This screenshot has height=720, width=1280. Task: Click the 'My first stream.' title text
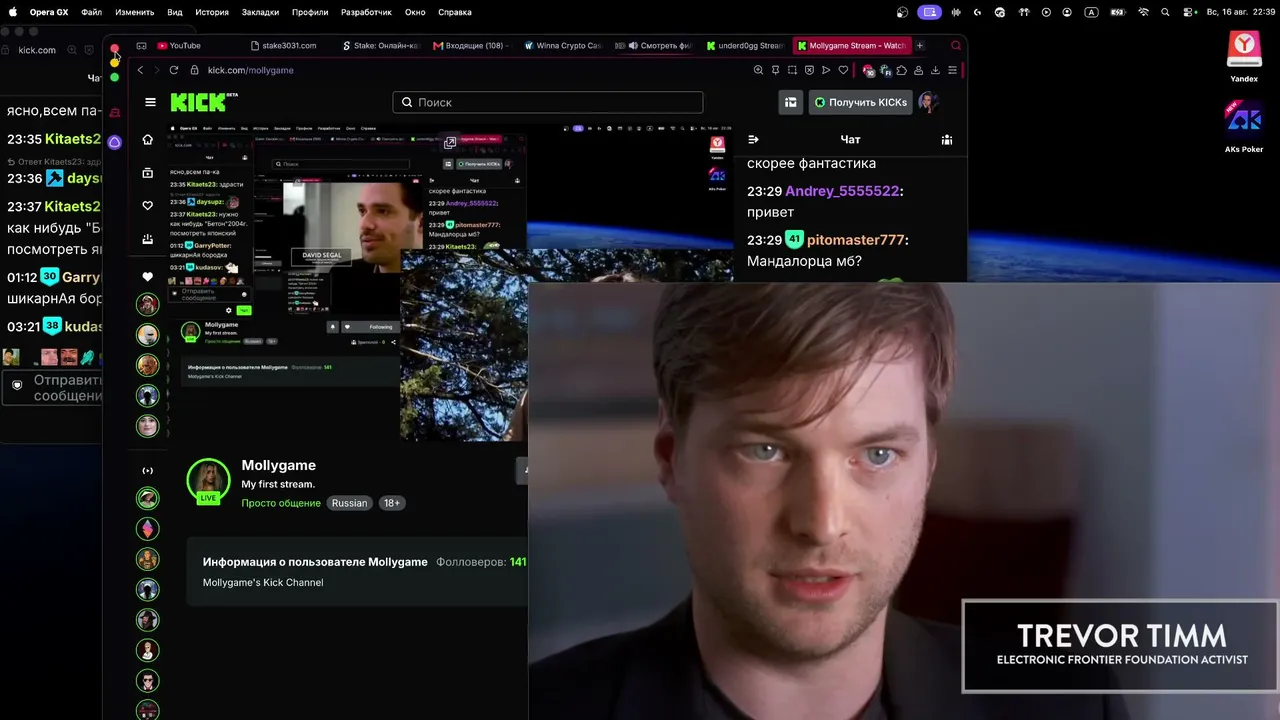[x=278, y=484]
